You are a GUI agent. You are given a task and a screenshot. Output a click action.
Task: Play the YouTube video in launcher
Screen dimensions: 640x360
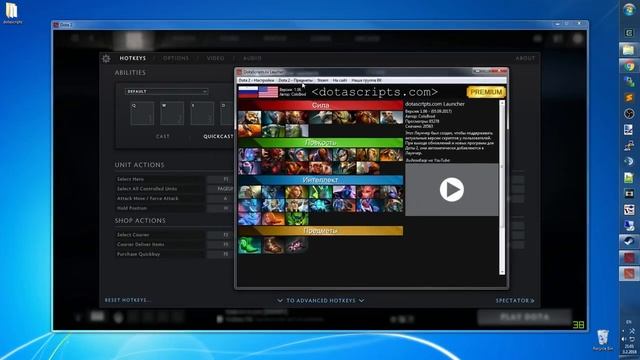(451, 189)
